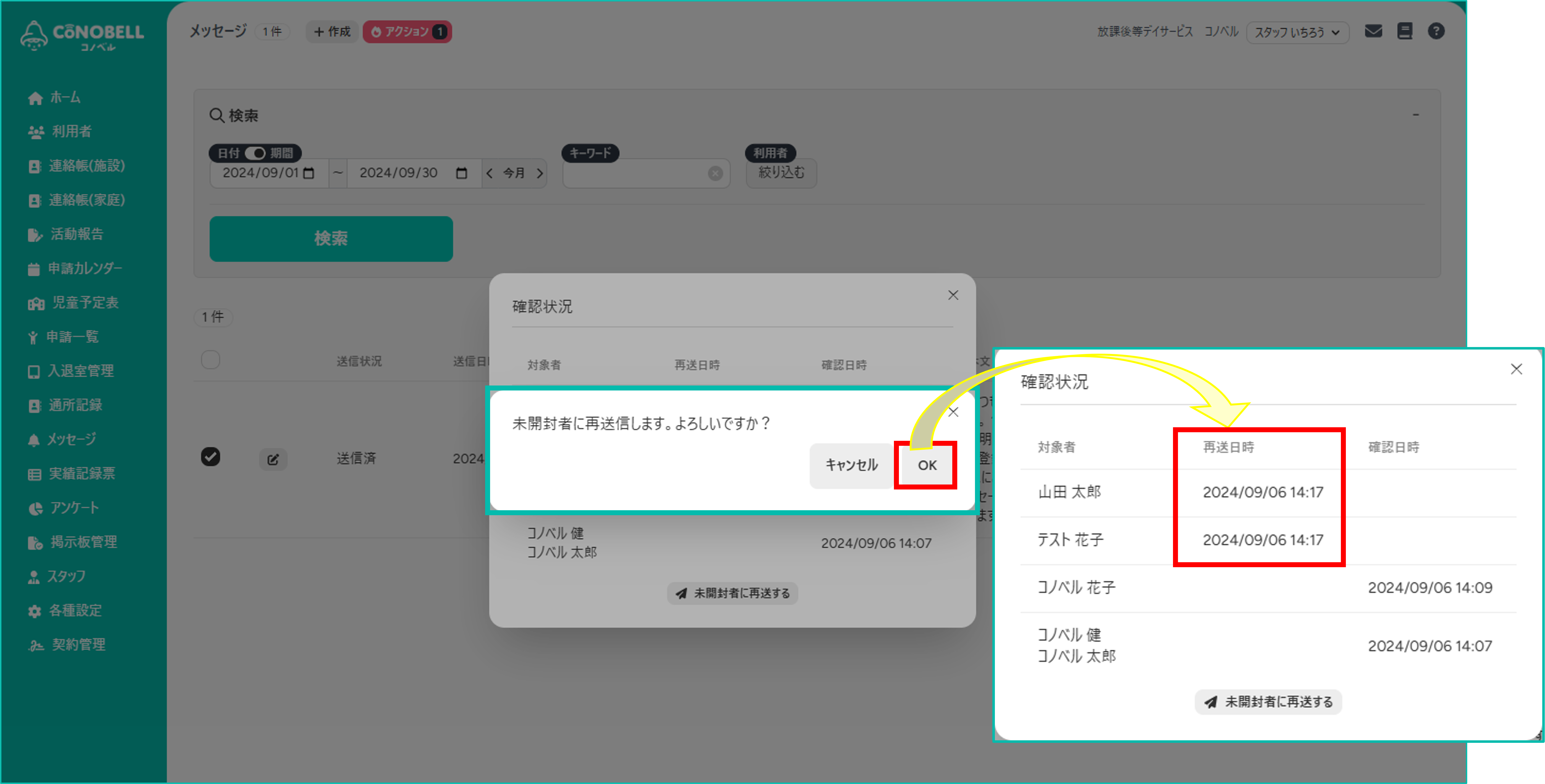Image resolution: width=1545 pixels, height=784 pixels.
Task: Click the スタッフ person icon
Action: point(33,577)
